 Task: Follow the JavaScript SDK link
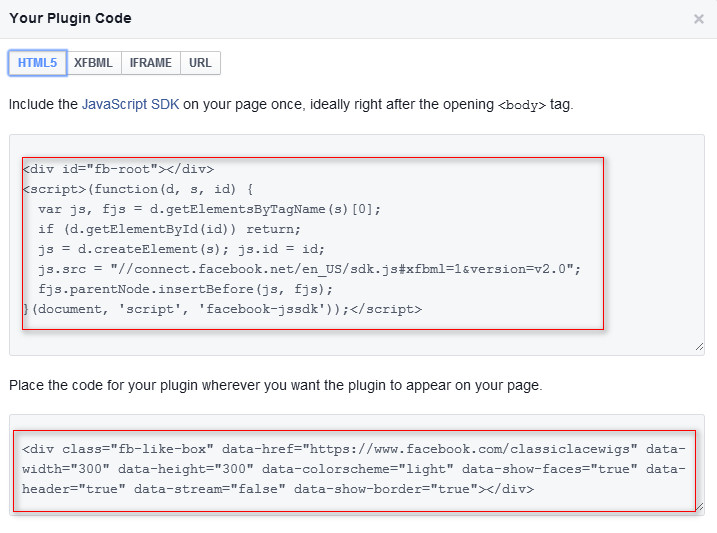(130, 104)
